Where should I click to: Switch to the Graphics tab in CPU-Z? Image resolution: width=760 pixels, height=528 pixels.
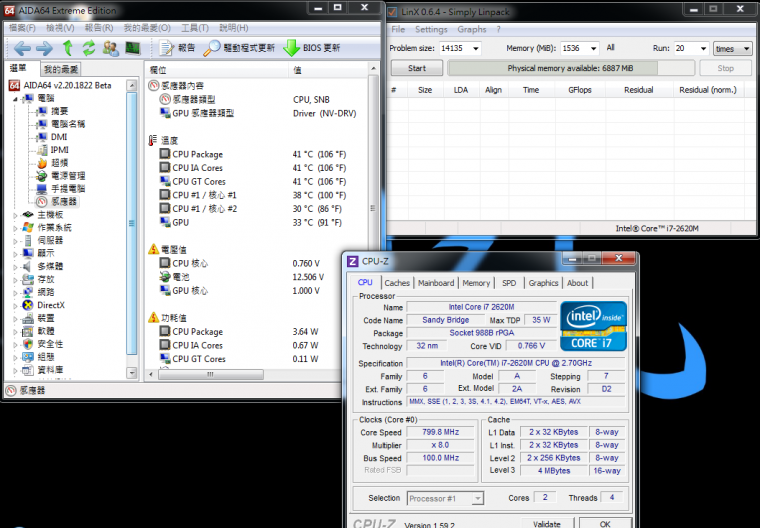(543, 283)
